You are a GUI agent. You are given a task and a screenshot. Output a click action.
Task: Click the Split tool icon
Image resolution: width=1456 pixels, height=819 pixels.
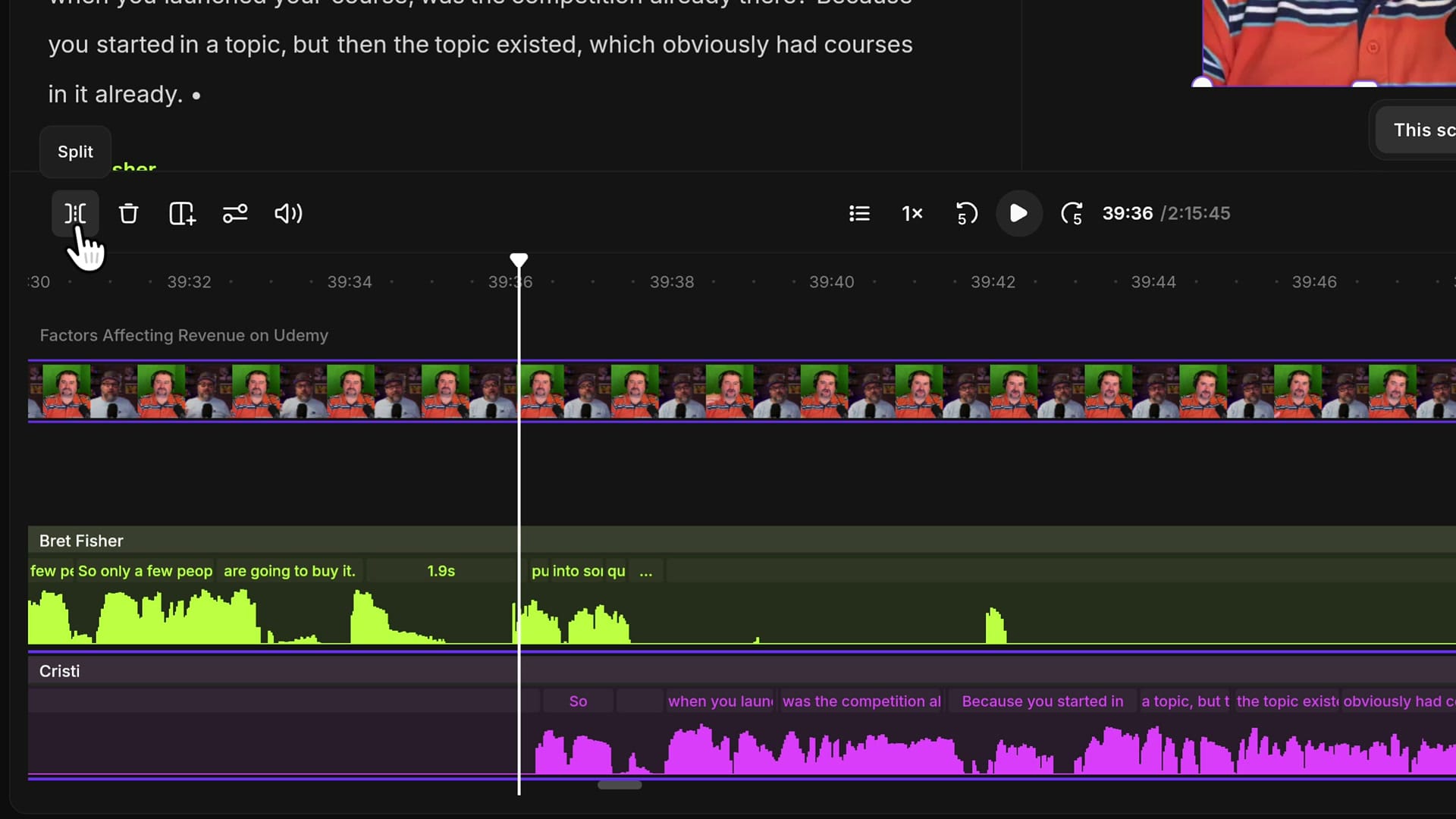tap(75, 213)
